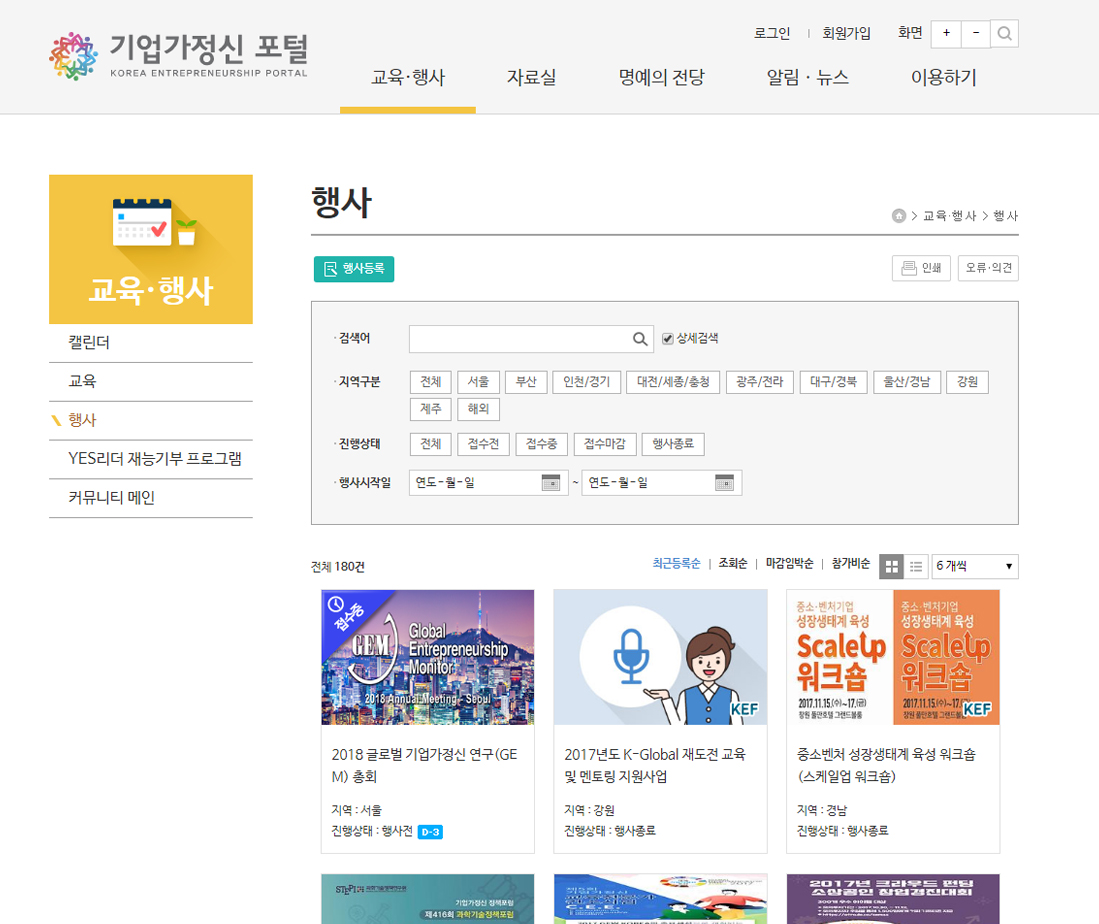
Task: Open the start date calendar picker icon
Action: (x=551, y=482)
